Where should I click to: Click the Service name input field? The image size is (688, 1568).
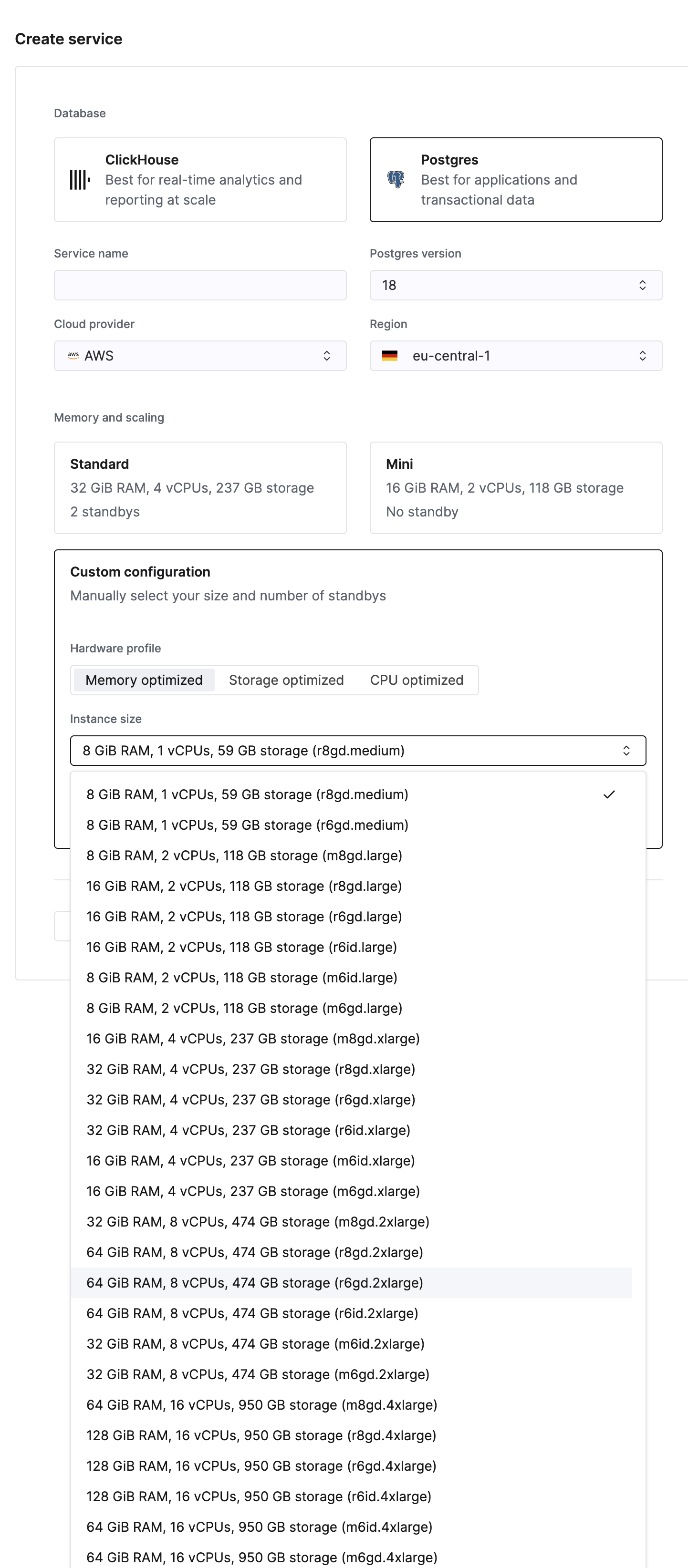click(x=200, y=285)
